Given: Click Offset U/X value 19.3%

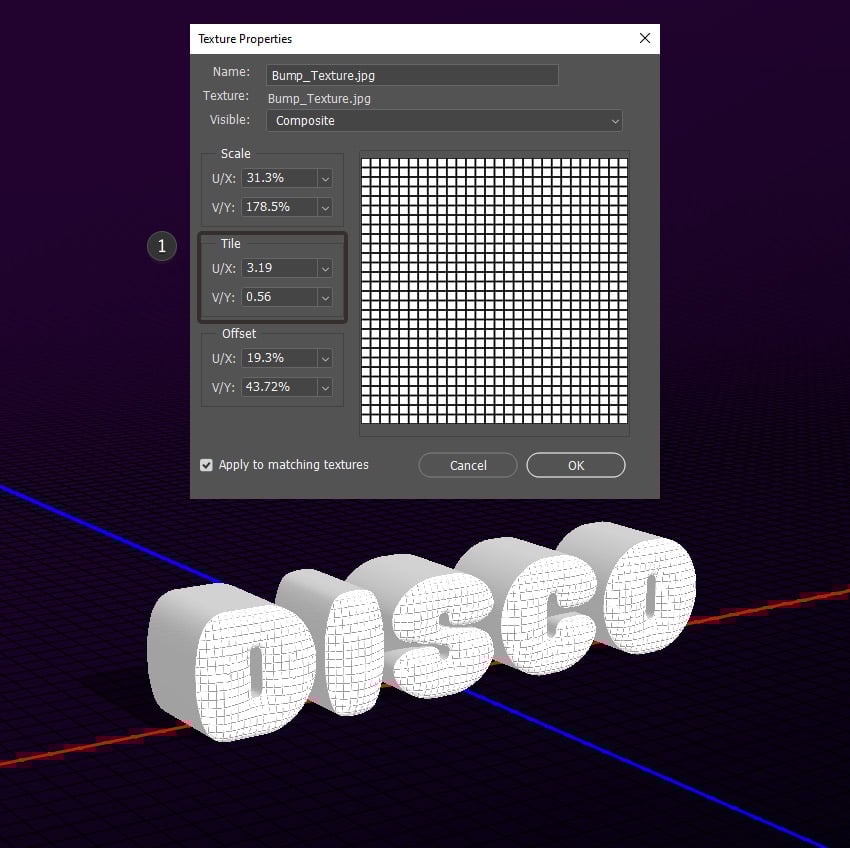Looking at the screenshot, I should point(279,358).
